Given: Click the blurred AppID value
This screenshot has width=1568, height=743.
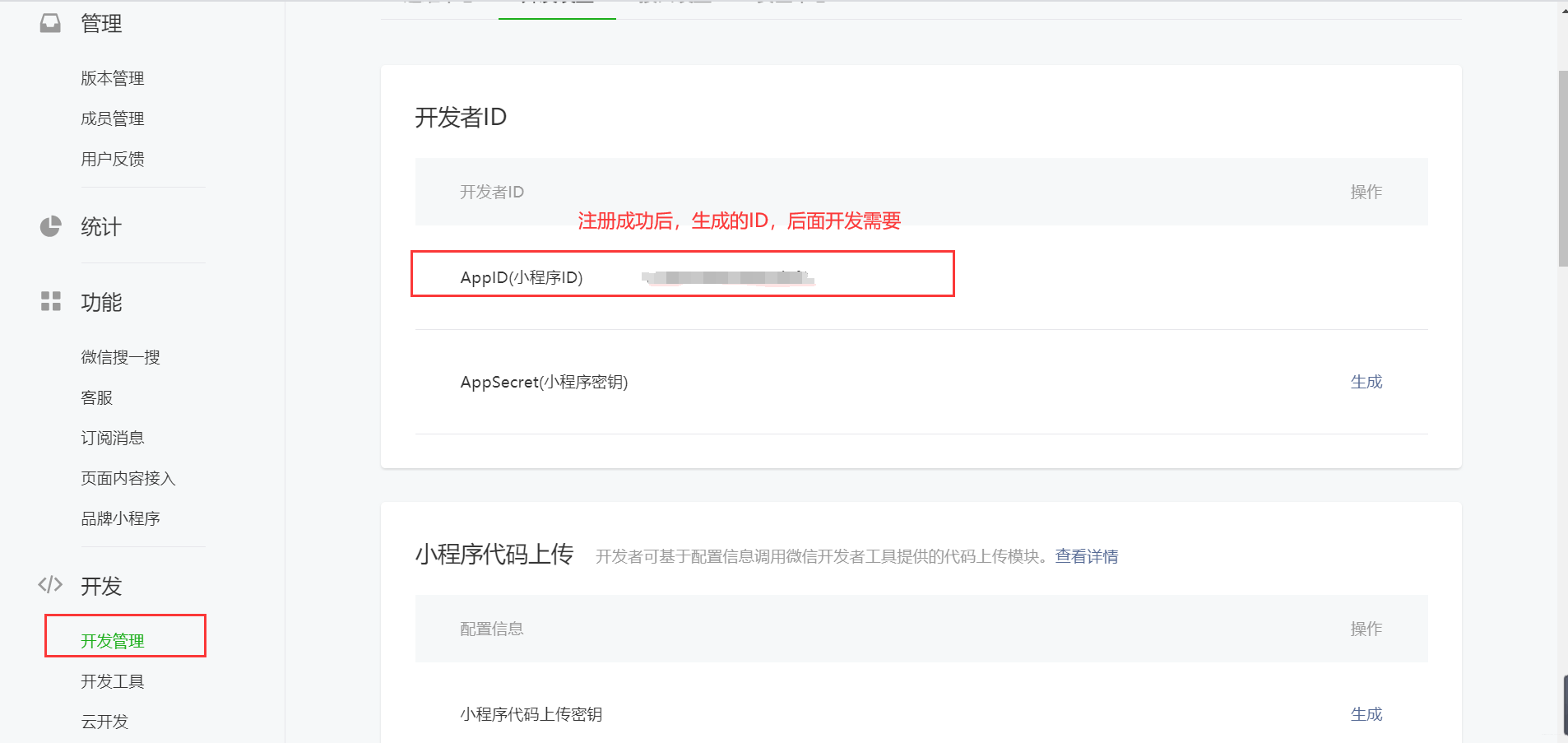Looking at the screenshot, I should [x=728, y=277].
